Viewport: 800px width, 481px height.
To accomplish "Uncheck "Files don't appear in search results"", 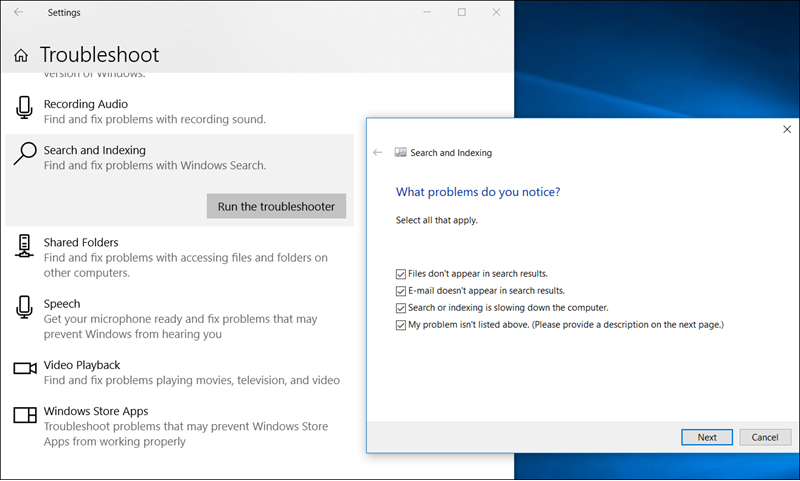I will [401, 274].
